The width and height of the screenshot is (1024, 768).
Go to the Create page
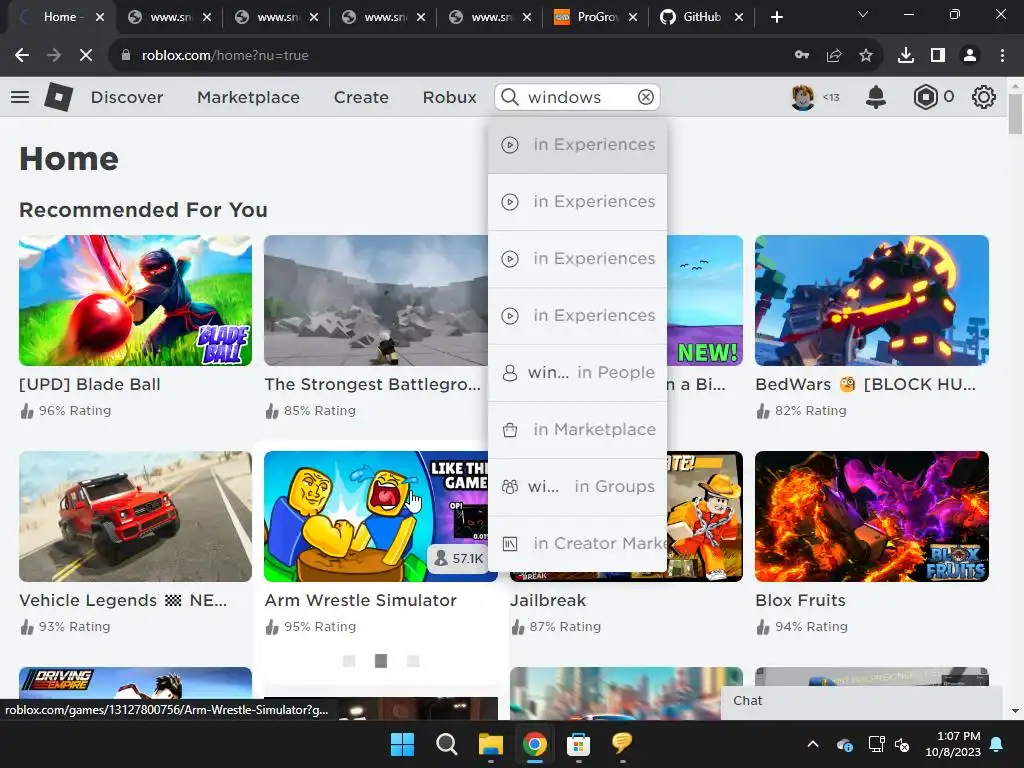[361, 97]
